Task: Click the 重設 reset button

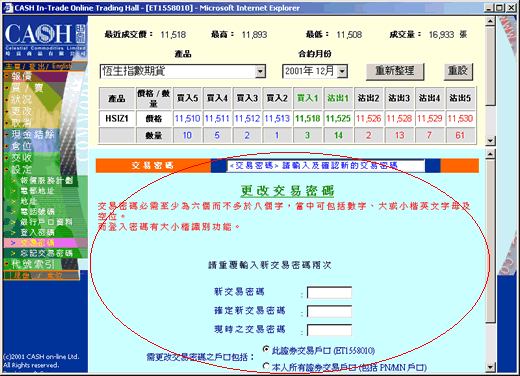Action: [458, 71]
